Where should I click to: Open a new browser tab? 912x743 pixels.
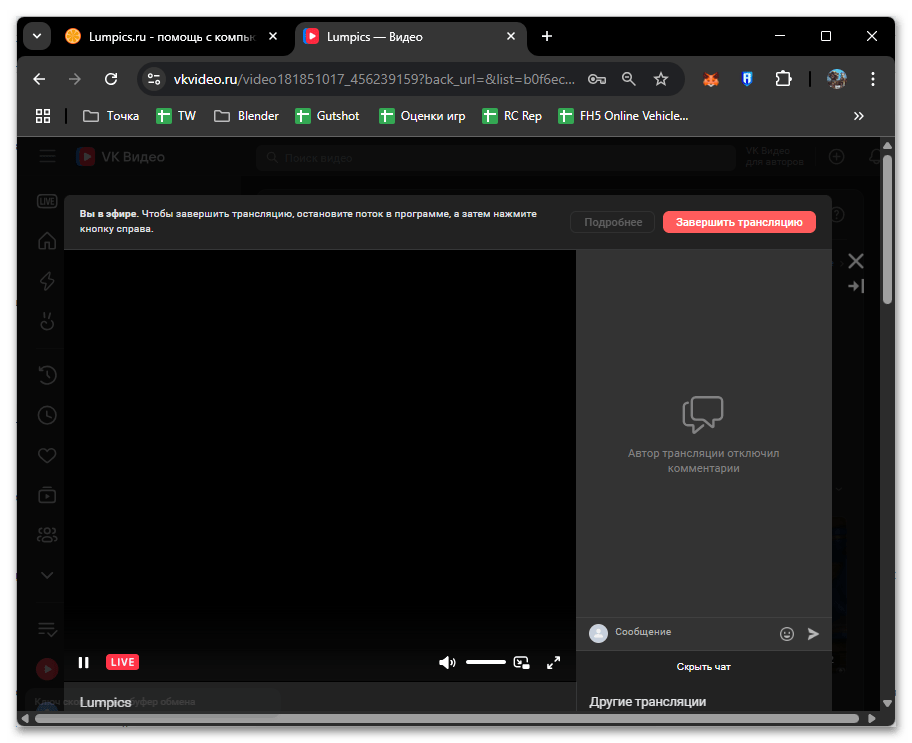(x=546, y=36)
